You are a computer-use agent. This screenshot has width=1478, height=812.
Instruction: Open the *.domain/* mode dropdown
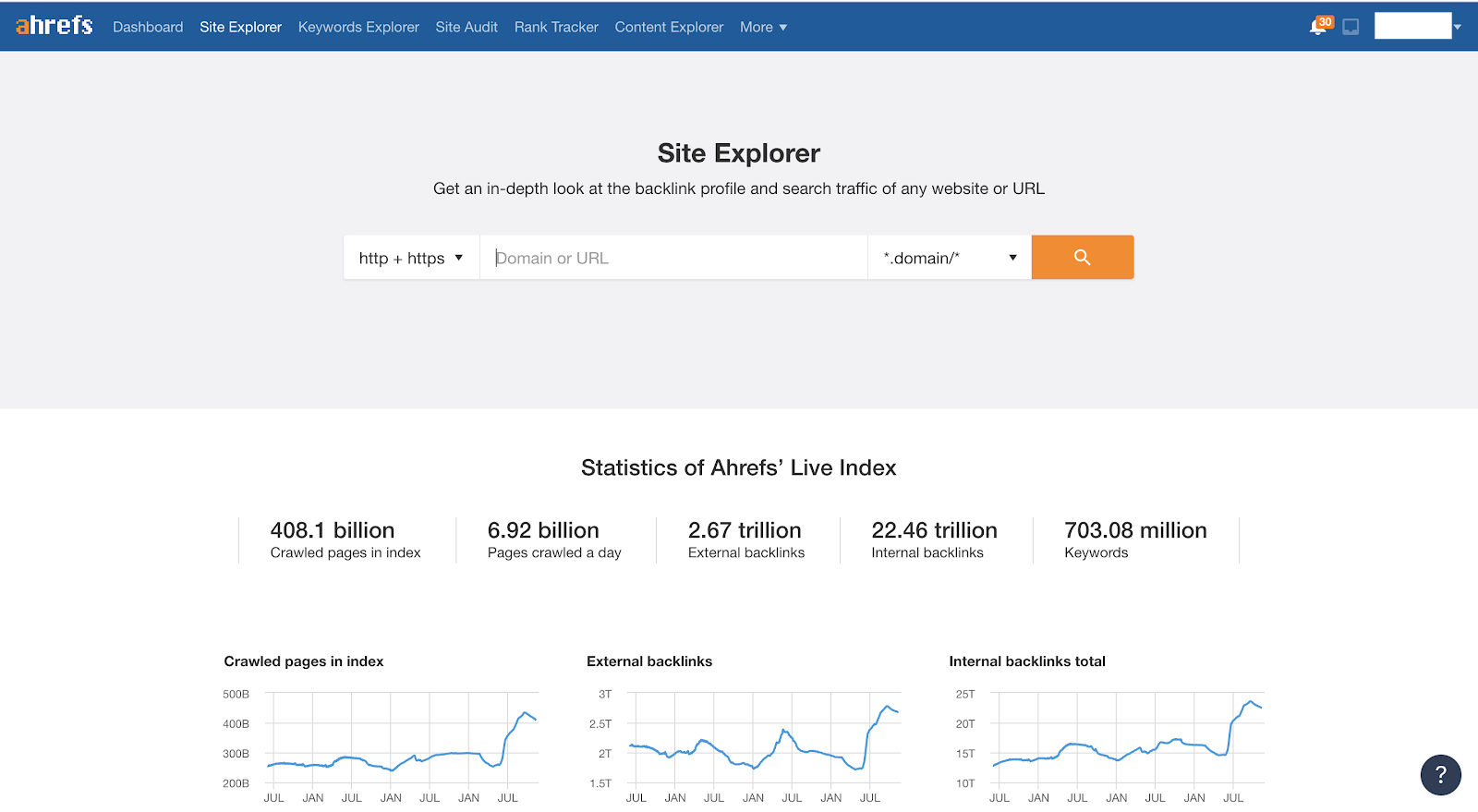pyautogui.click(x=949, y=258)
